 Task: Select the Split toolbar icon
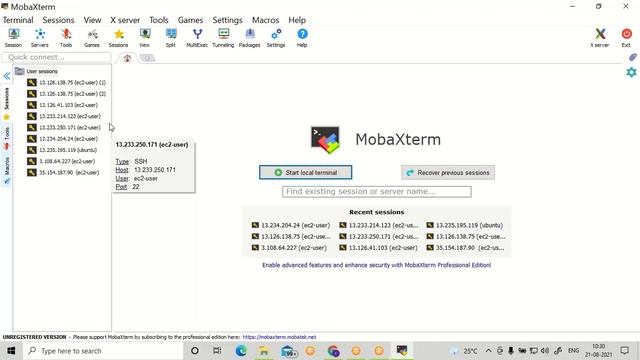tap(171, 38)
